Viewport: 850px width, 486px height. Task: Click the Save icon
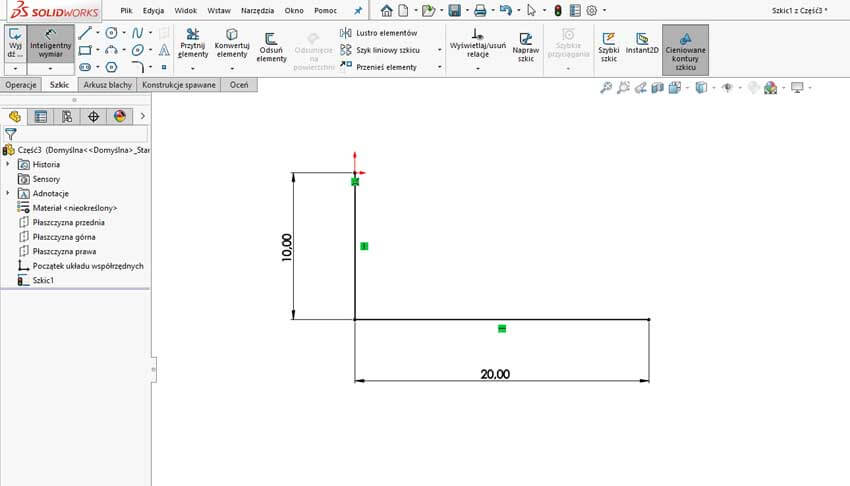coord(454,10)
